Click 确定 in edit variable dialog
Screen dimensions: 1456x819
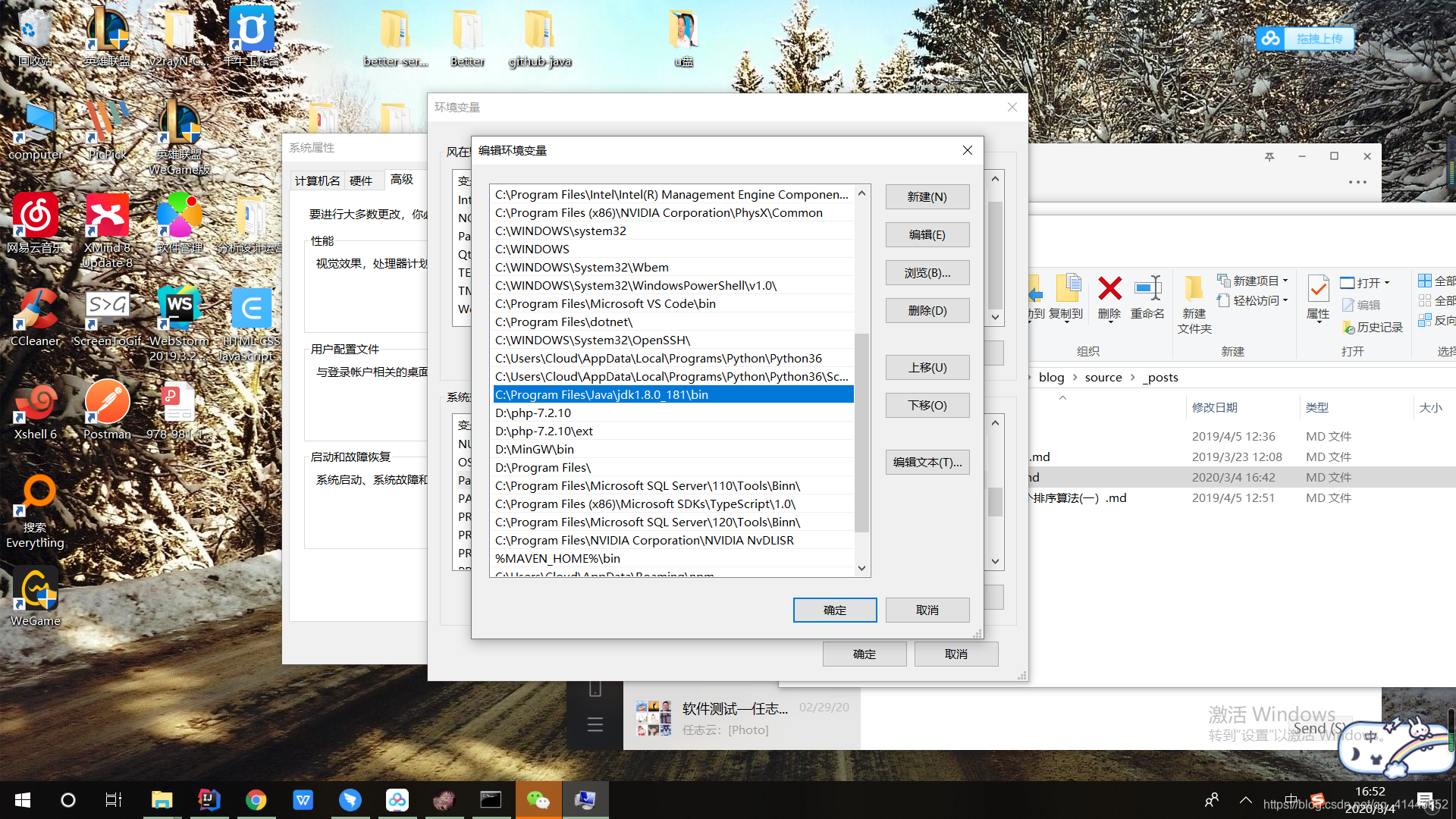[834, 610]
